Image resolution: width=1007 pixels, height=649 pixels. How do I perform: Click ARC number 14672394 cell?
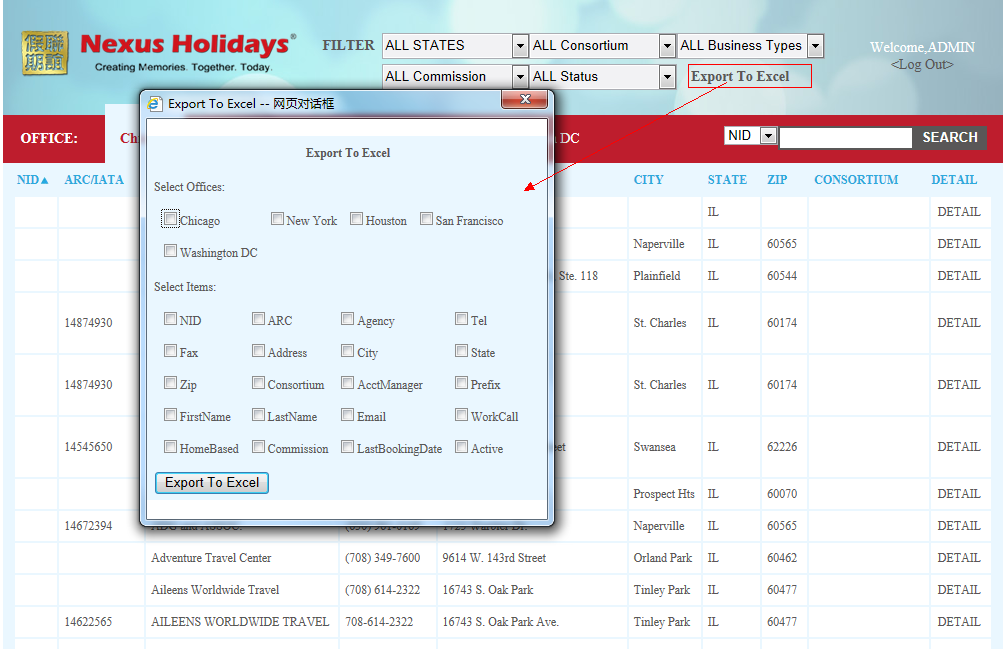point(89,526)
